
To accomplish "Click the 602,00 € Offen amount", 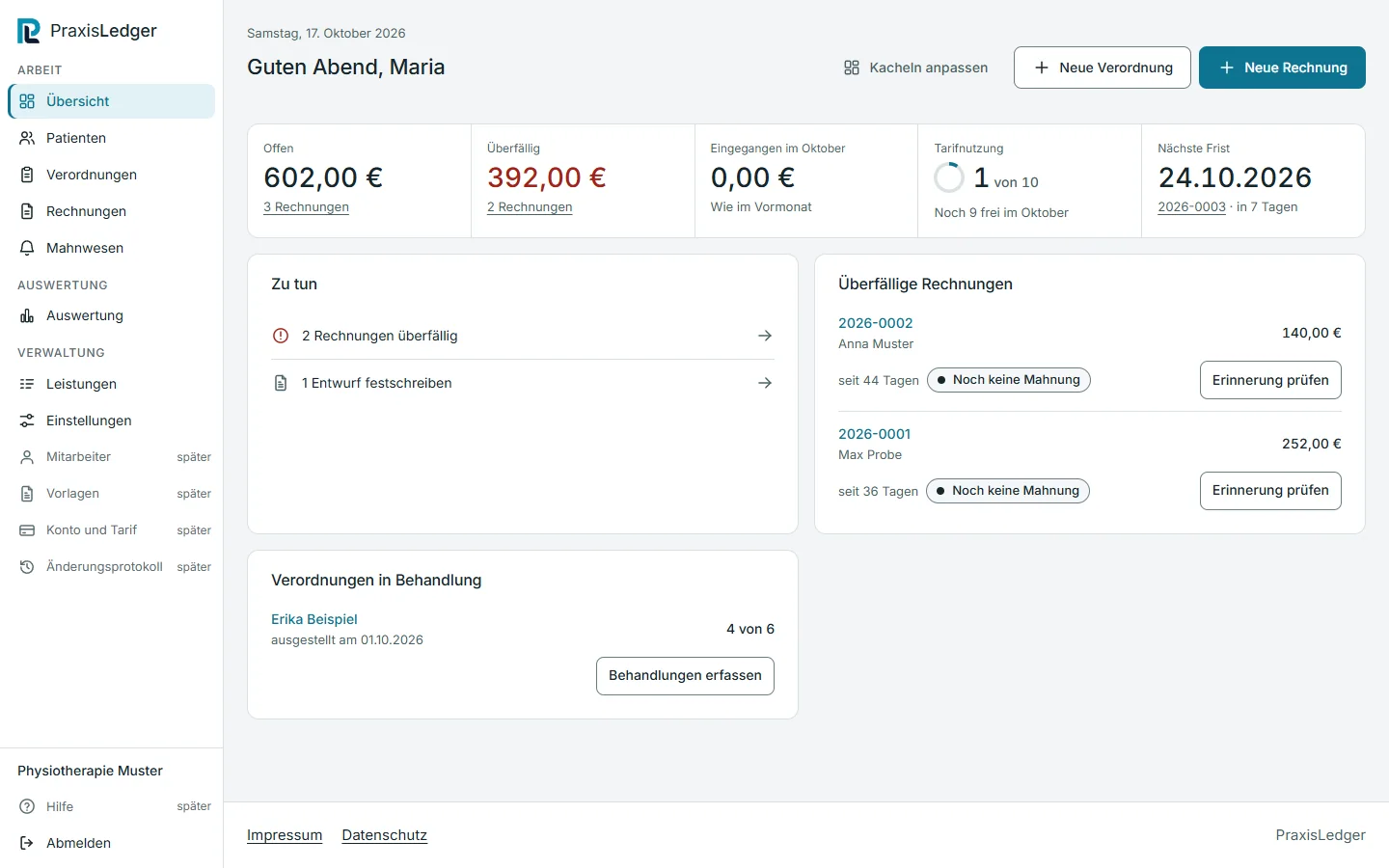I will [323, 177].
